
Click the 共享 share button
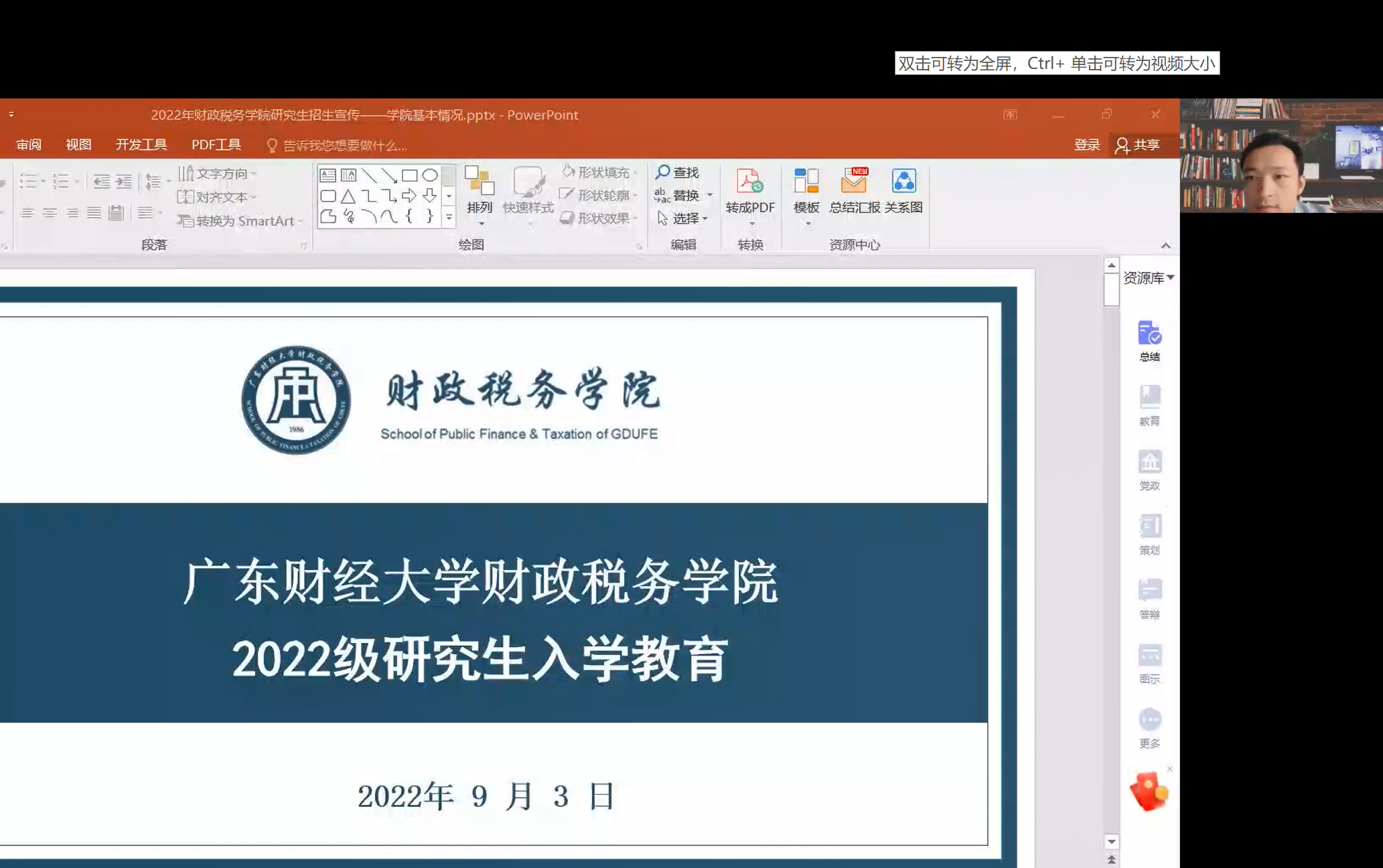[x=1138, y=145]
